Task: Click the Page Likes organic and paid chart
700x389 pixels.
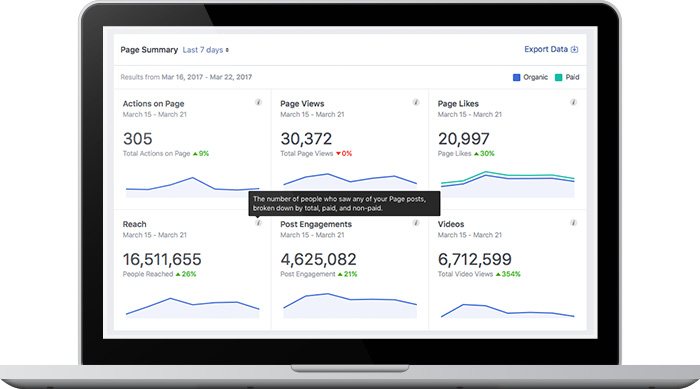Action: click(x=508, y=184)
